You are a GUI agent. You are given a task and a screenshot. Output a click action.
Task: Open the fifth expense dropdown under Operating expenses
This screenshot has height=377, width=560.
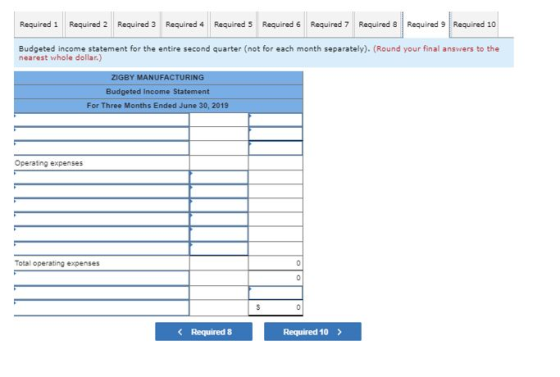click(x=101, y=233)
